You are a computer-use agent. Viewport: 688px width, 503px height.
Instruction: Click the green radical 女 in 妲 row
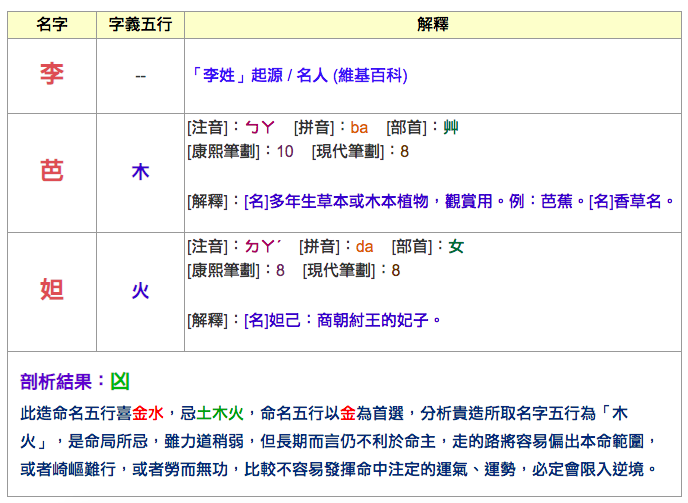click(x=456, y=246)
